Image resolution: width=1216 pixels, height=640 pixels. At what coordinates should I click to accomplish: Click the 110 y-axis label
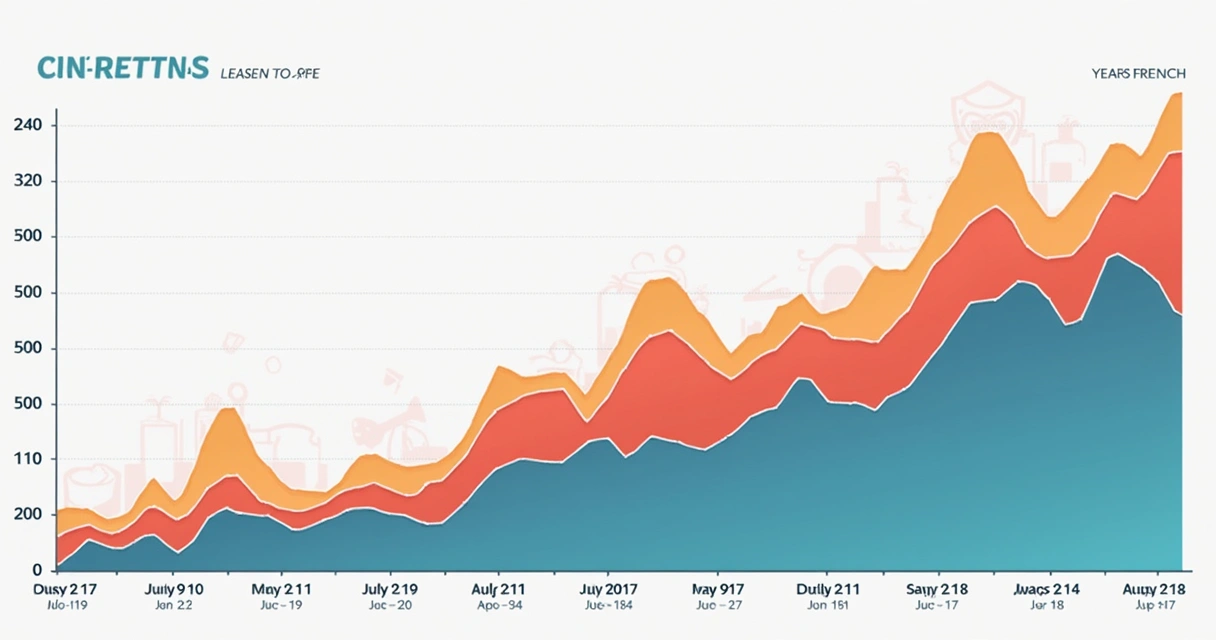pyautogui.click(x=27, y=459)
